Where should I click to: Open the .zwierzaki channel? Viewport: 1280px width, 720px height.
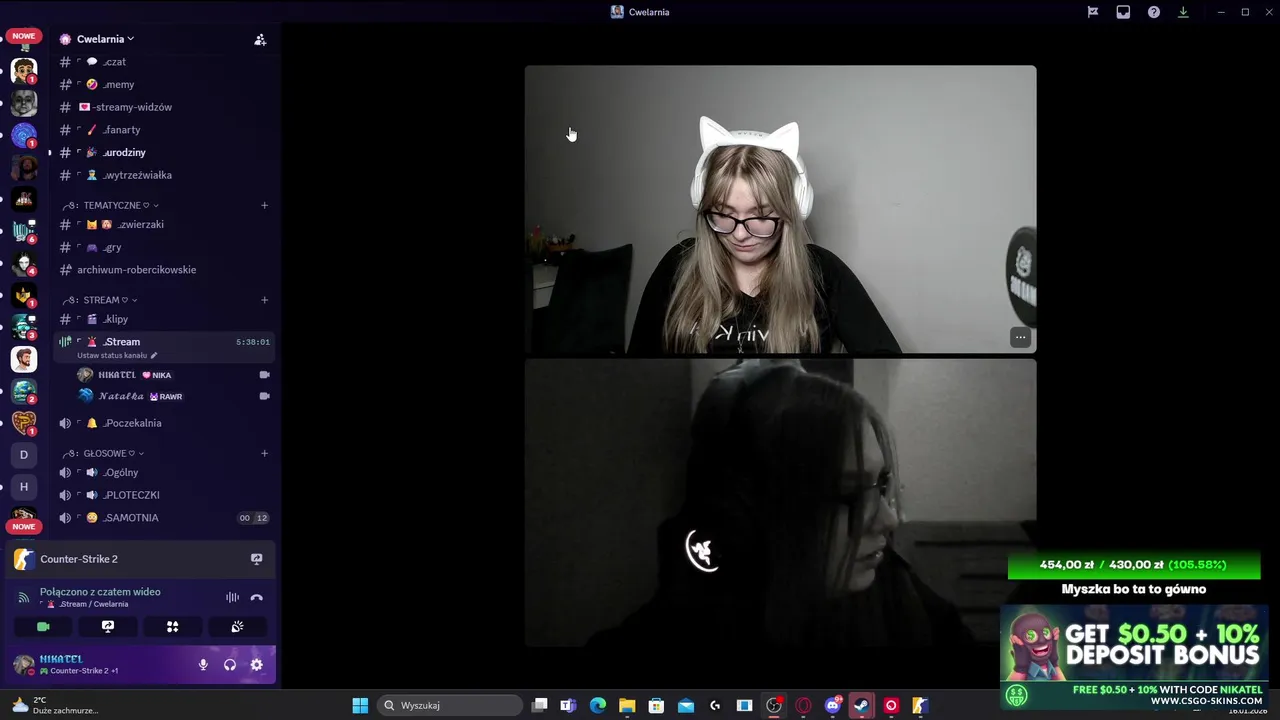click(164, 225)
